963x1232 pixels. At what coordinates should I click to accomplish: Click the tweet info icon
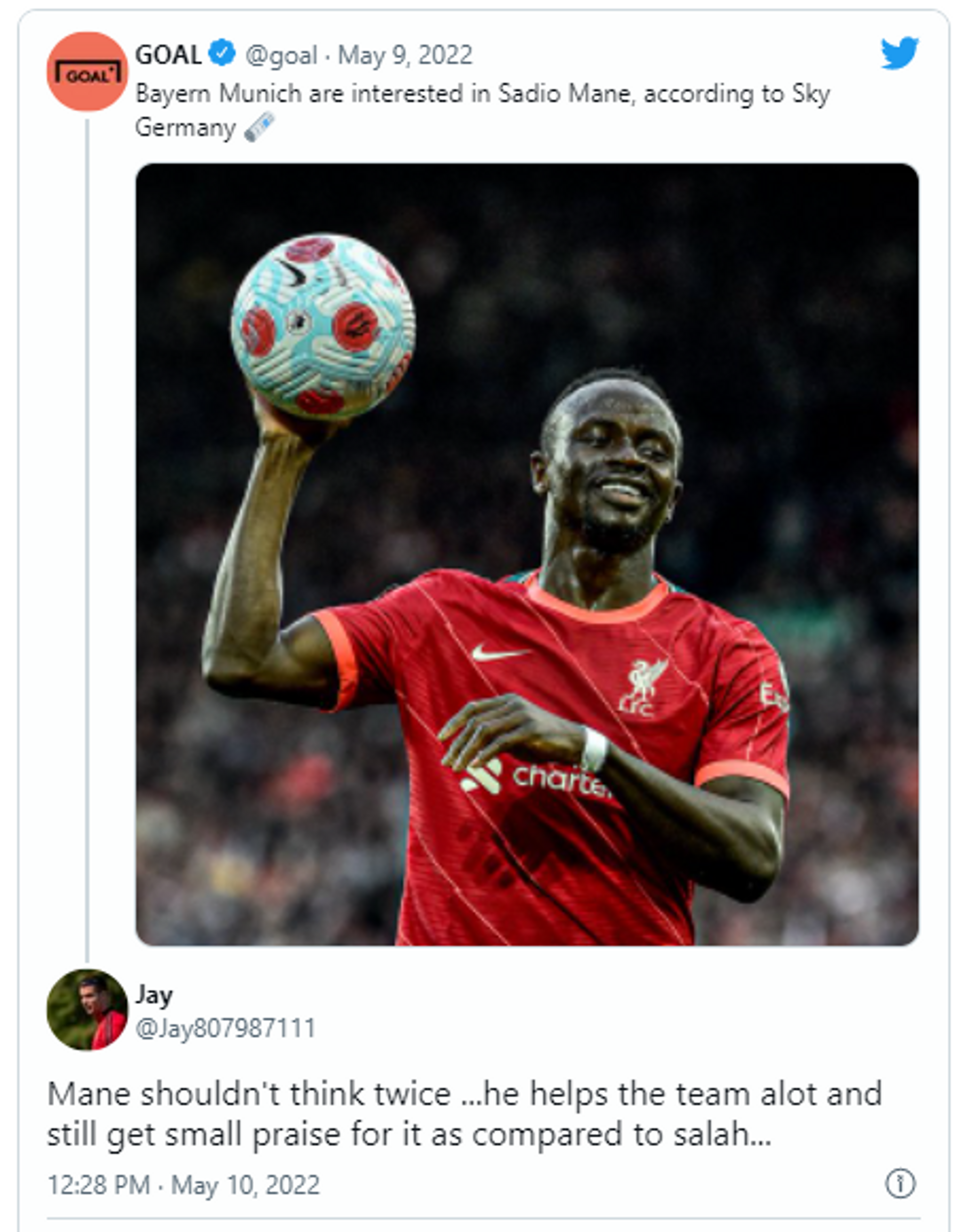[900, 1183]
